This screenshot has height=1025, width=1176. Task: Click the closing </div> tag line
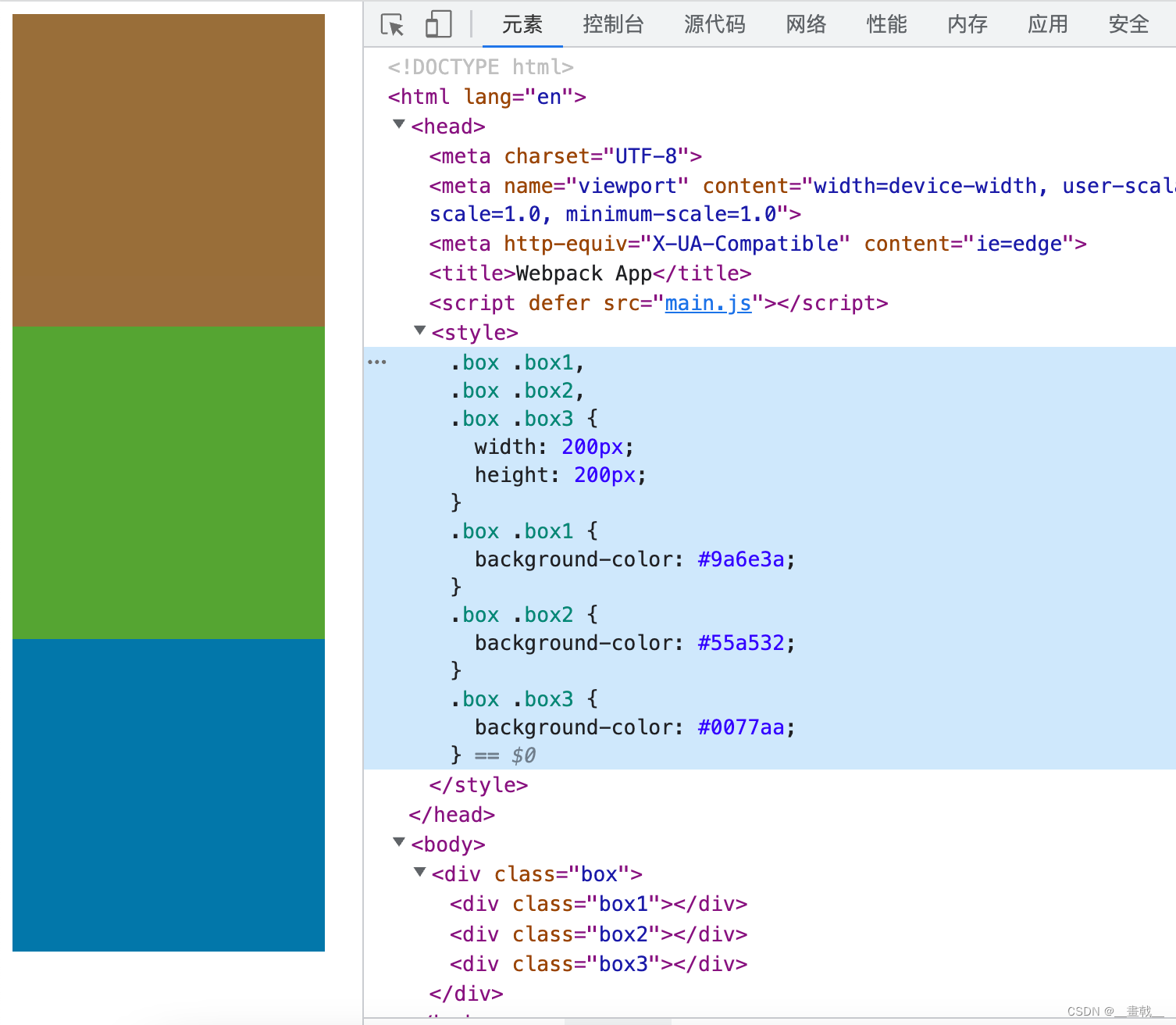(x=466, y=994)
